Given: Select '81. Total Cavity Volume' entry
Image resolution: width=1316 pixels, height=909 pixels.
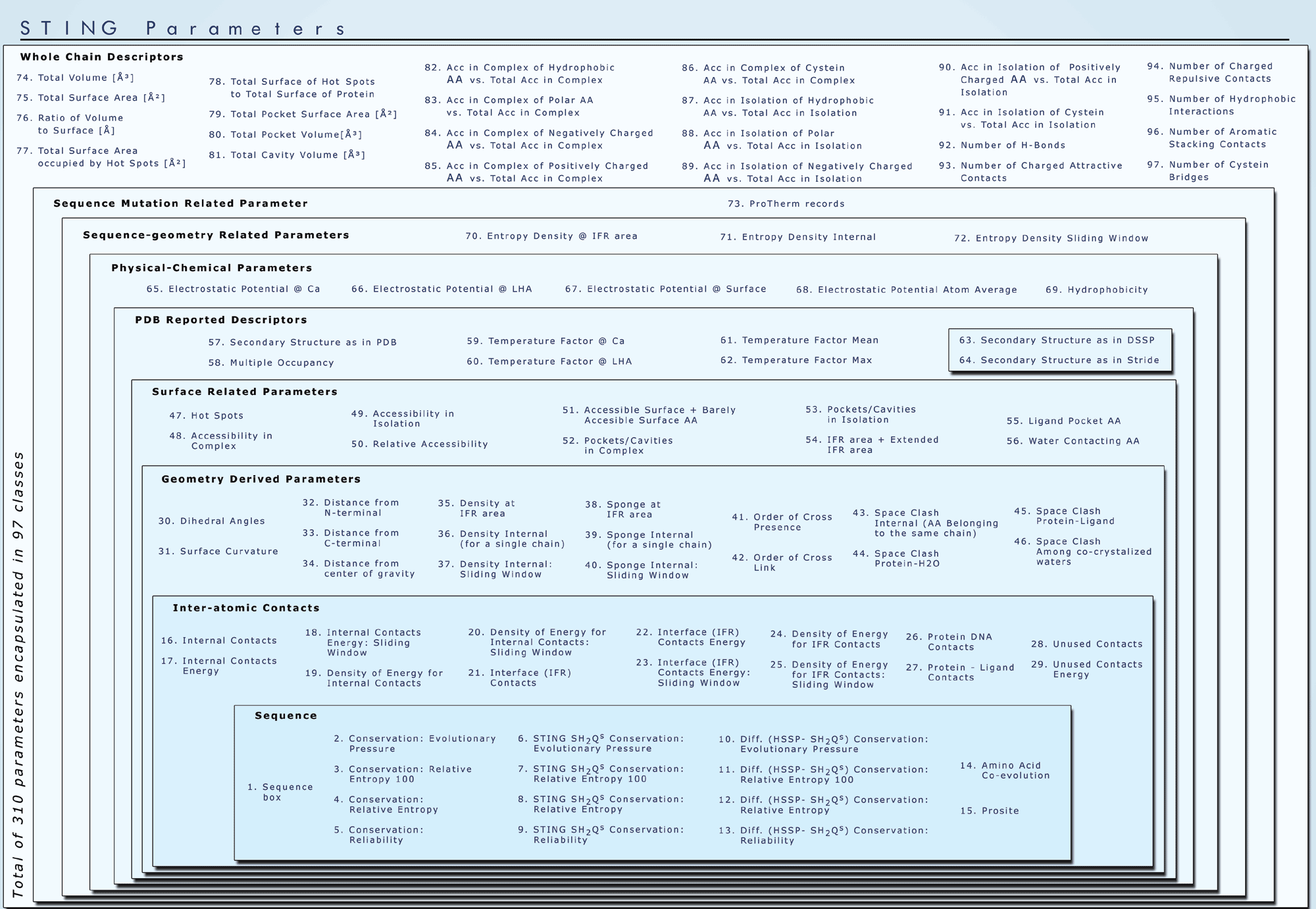Looking at the screenshot, I should pyautogui.click(x=287, y=155).
